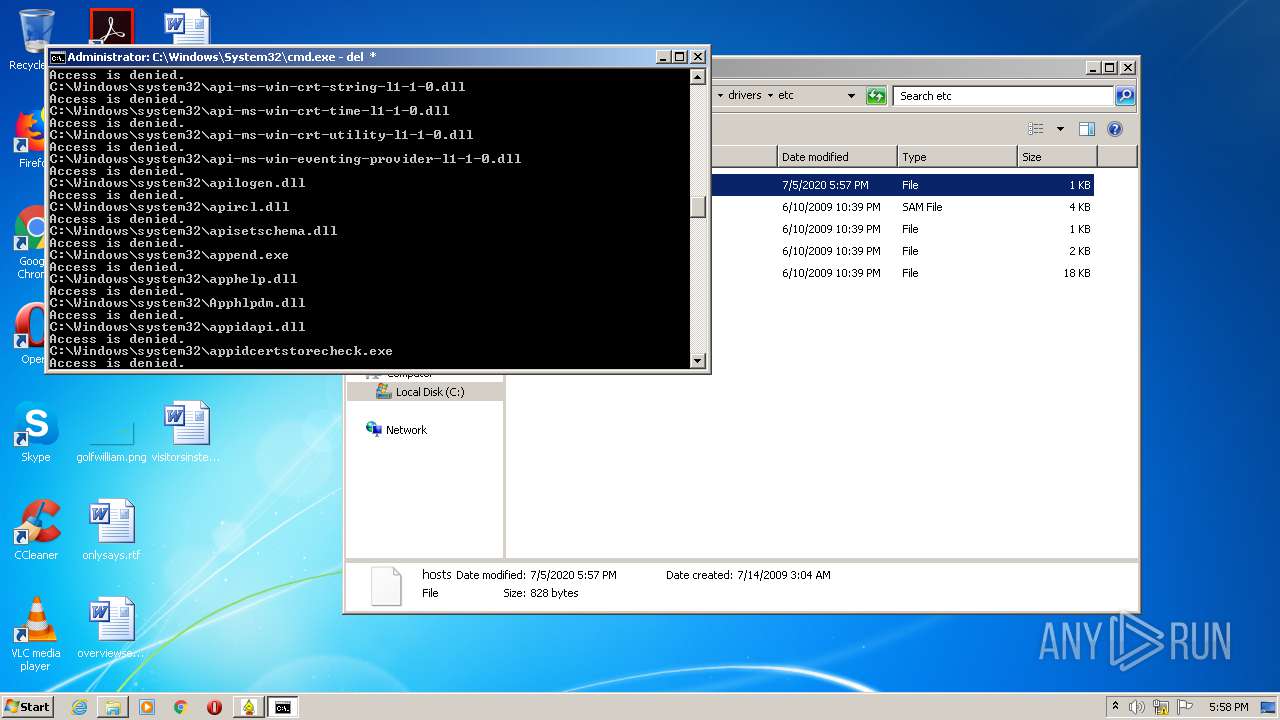Expand the dropdown arrow before drivers breadcrumb
The width and height of the screenshot is (1280, 720).
click(x=720, y=96)
